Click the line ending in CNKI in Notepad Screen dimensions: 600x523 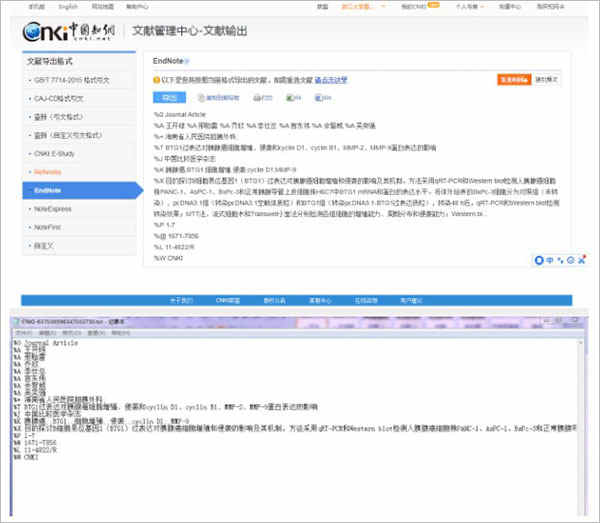tap(26, 457)
